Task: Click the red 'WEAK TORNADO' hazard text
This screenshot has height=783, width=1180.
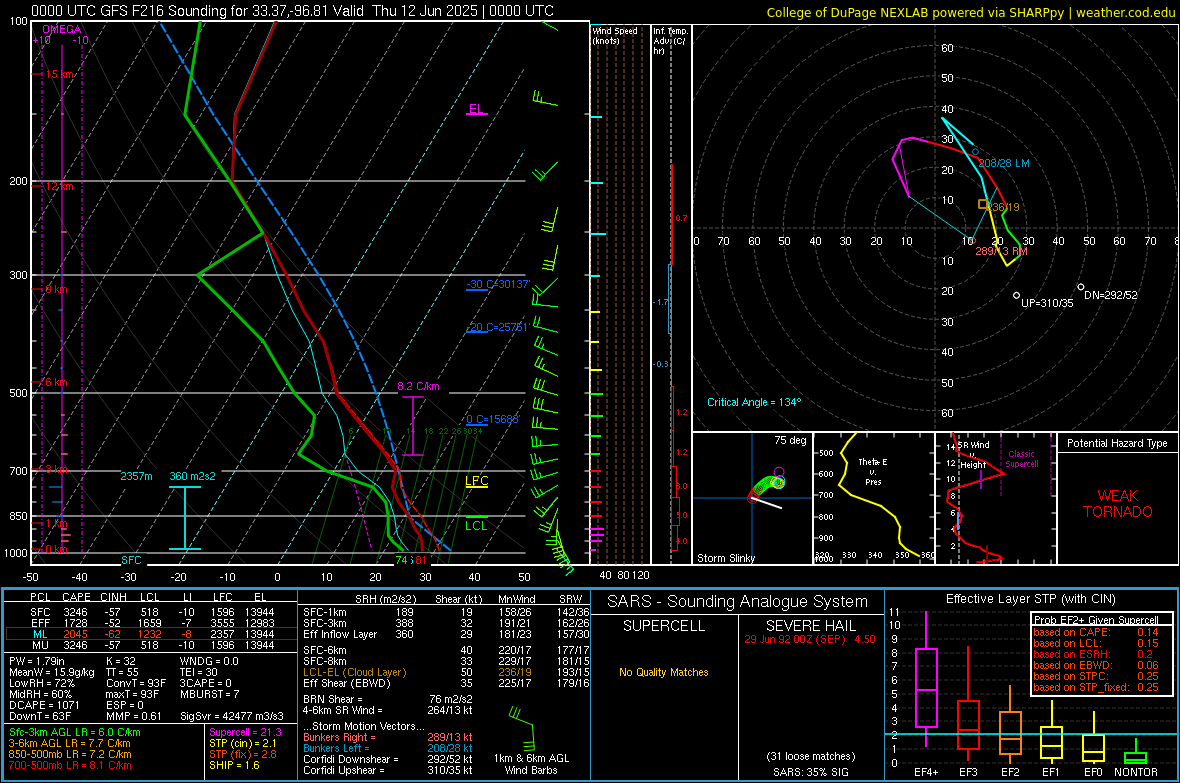Action: (1118, 504)
